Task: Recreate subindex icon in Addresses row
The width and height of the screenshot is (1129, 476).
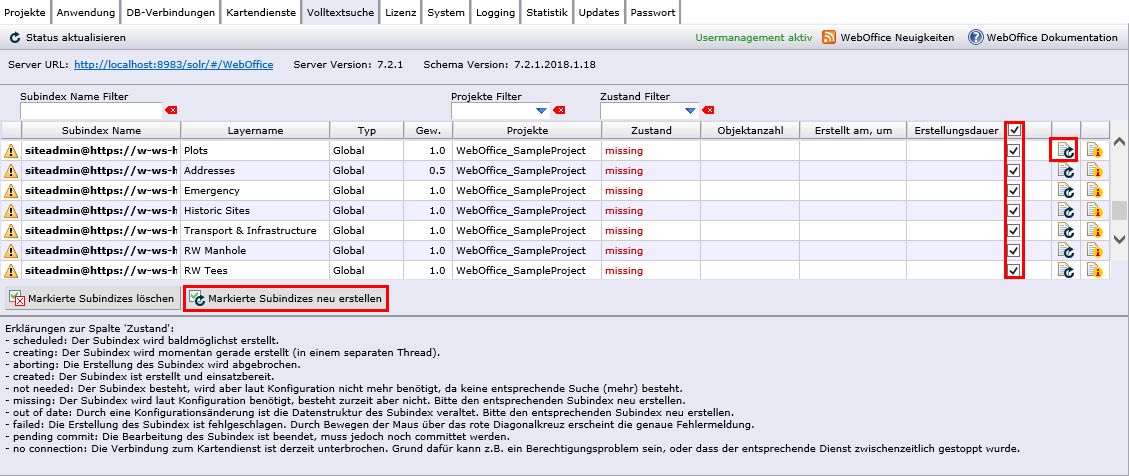Action: point(1066,171)
